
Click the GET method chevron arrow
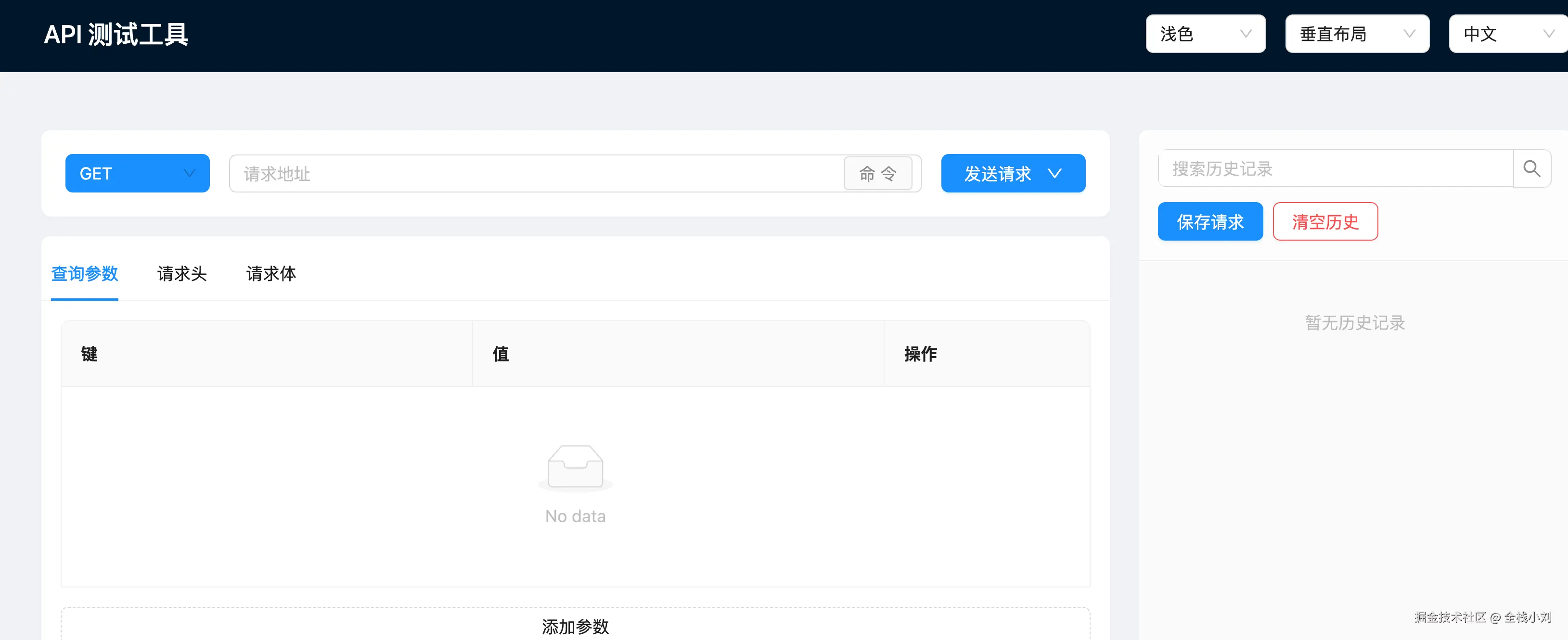coord(189,173)
